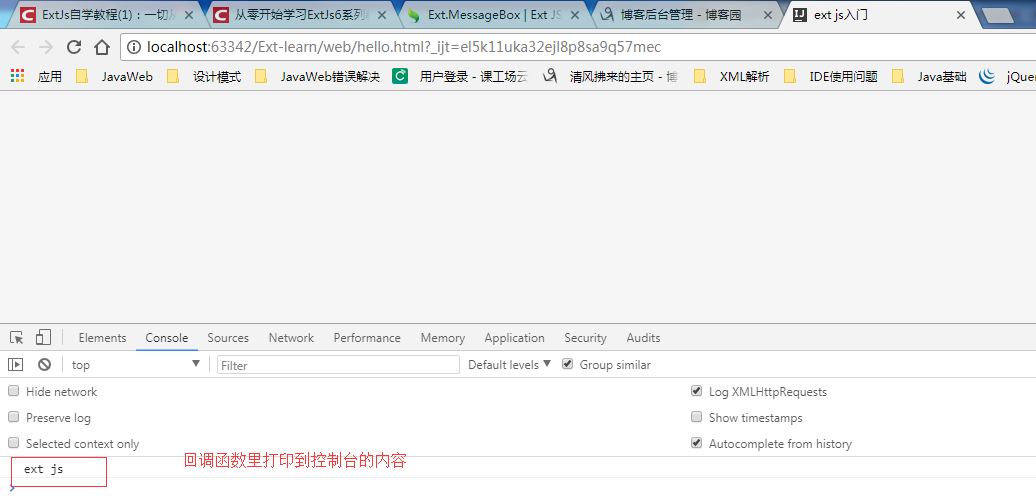Open the Java基础 bookmark folder
1036x504 pixels.
click(x=929, y=77)
